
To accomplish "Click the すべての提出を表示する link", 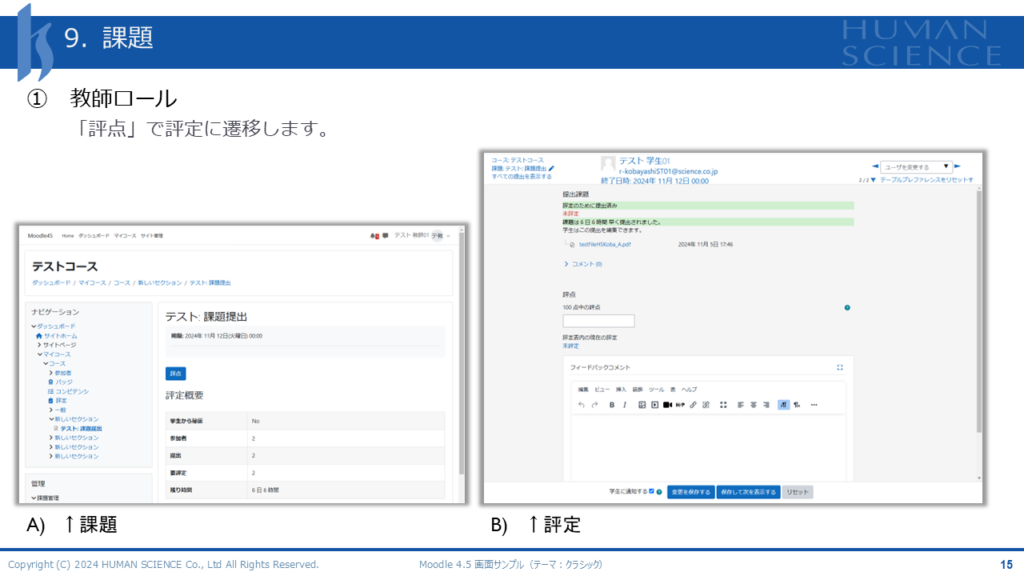I will tap(522, 176).
